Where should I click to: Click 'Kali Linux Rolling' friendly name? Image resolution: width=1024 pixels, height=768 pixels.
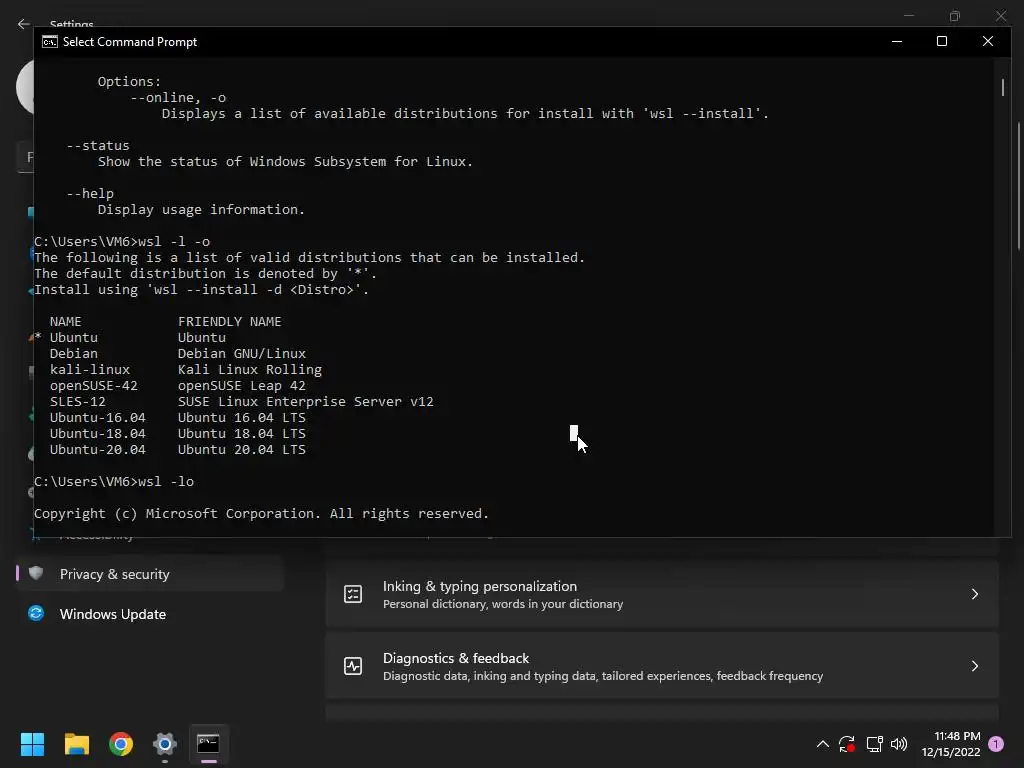[x=249, y=370]
